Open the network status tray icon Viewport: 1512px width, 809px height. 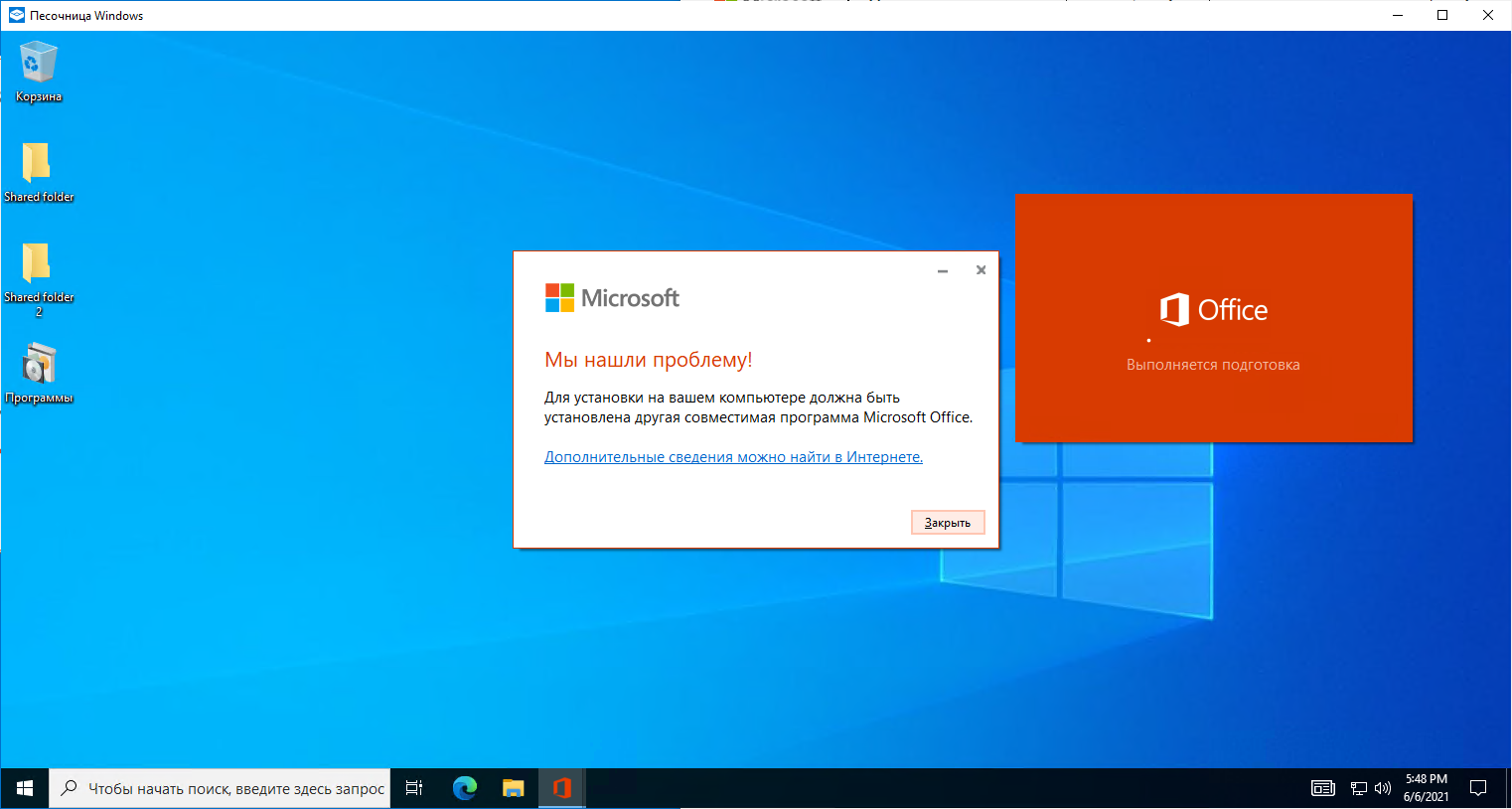[1359, 788]
